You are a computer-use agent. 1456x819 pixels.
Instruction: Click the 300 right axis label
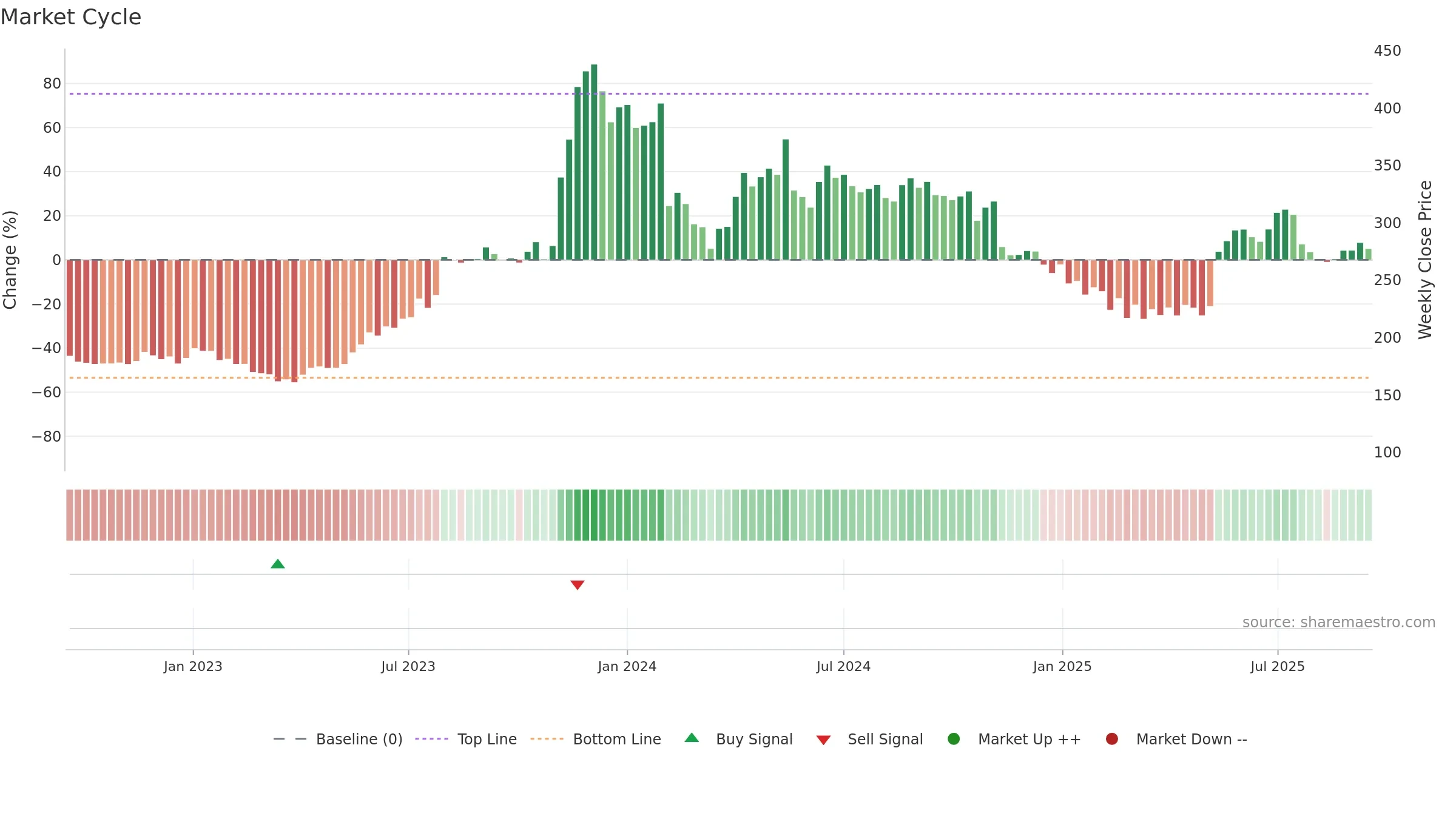click(1387, 223)
